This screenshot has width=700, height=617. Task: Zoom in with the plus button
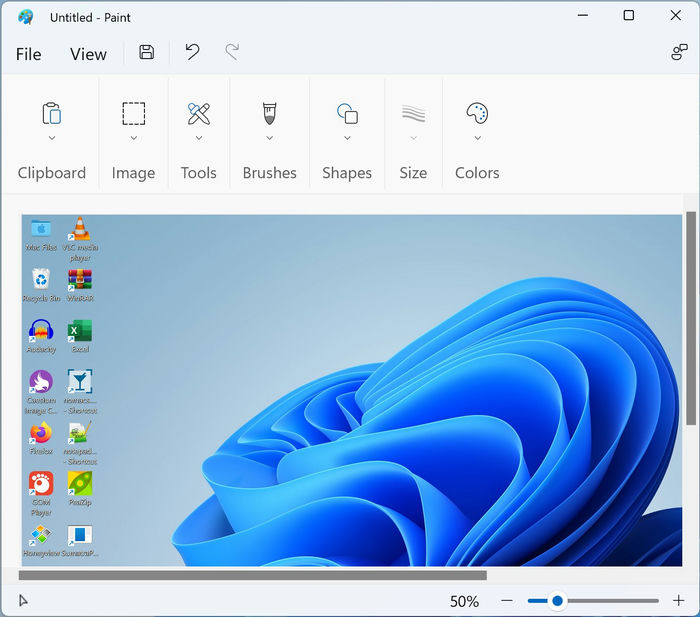tap(679, 600)
